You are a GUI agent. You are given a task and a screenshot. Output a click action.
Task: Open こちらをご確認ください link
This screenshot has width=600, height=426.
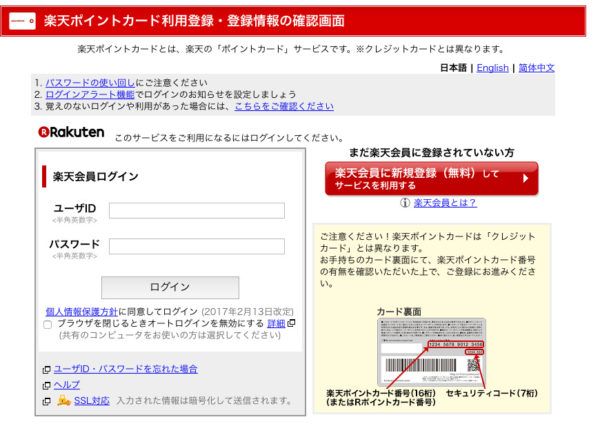tap(284, 106)
